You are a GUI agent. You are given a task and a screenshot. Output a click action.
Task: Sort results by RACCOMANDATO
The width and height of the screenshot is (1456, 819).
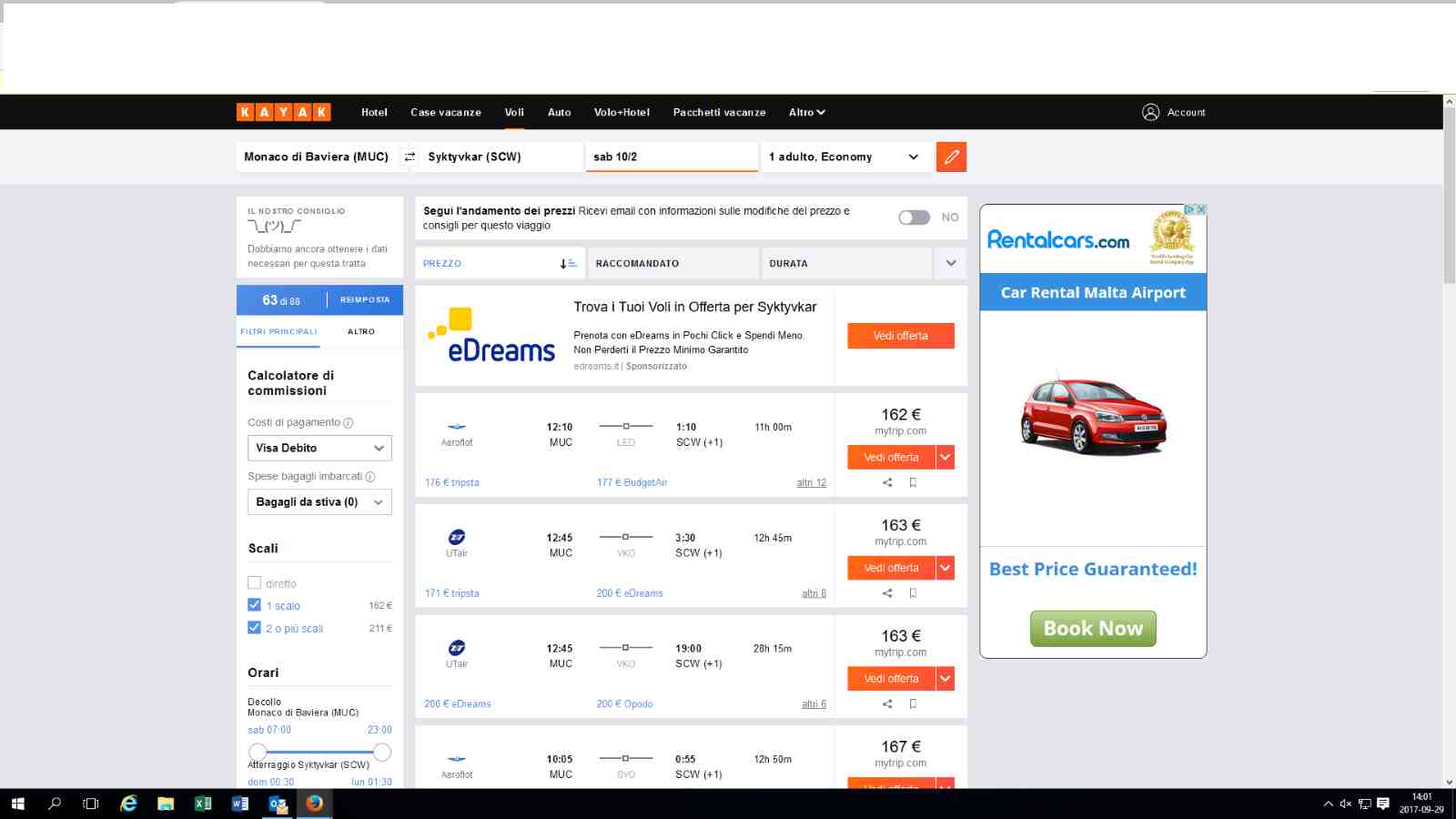(673, 263)
